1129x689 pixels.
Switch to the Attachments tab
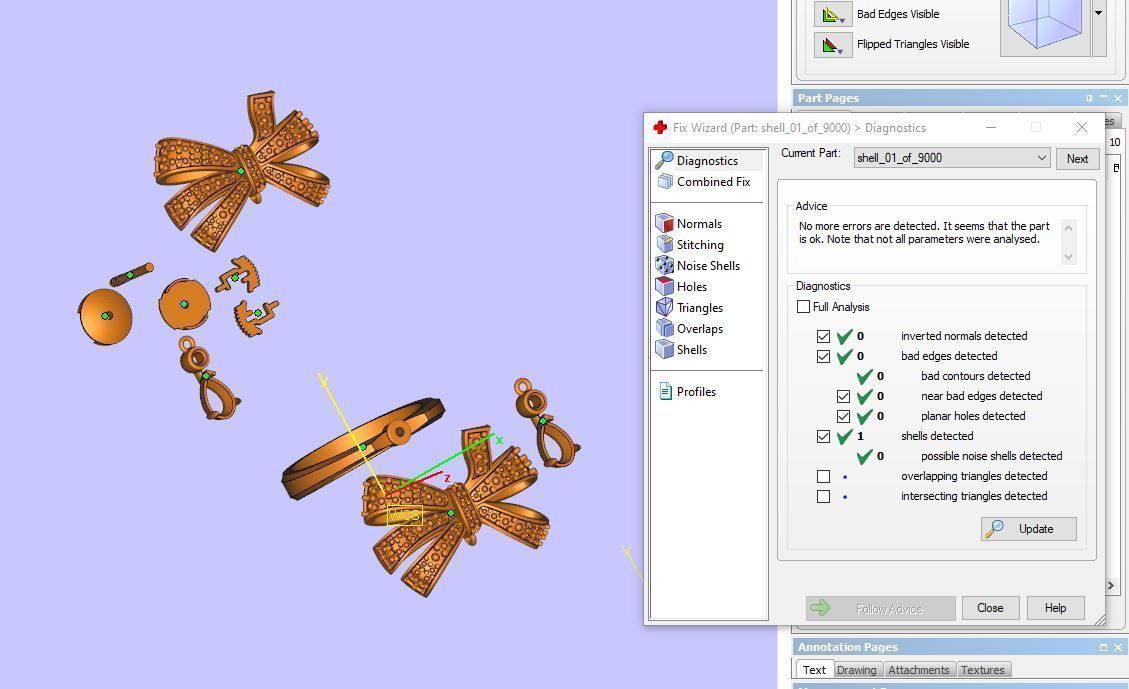919,670
